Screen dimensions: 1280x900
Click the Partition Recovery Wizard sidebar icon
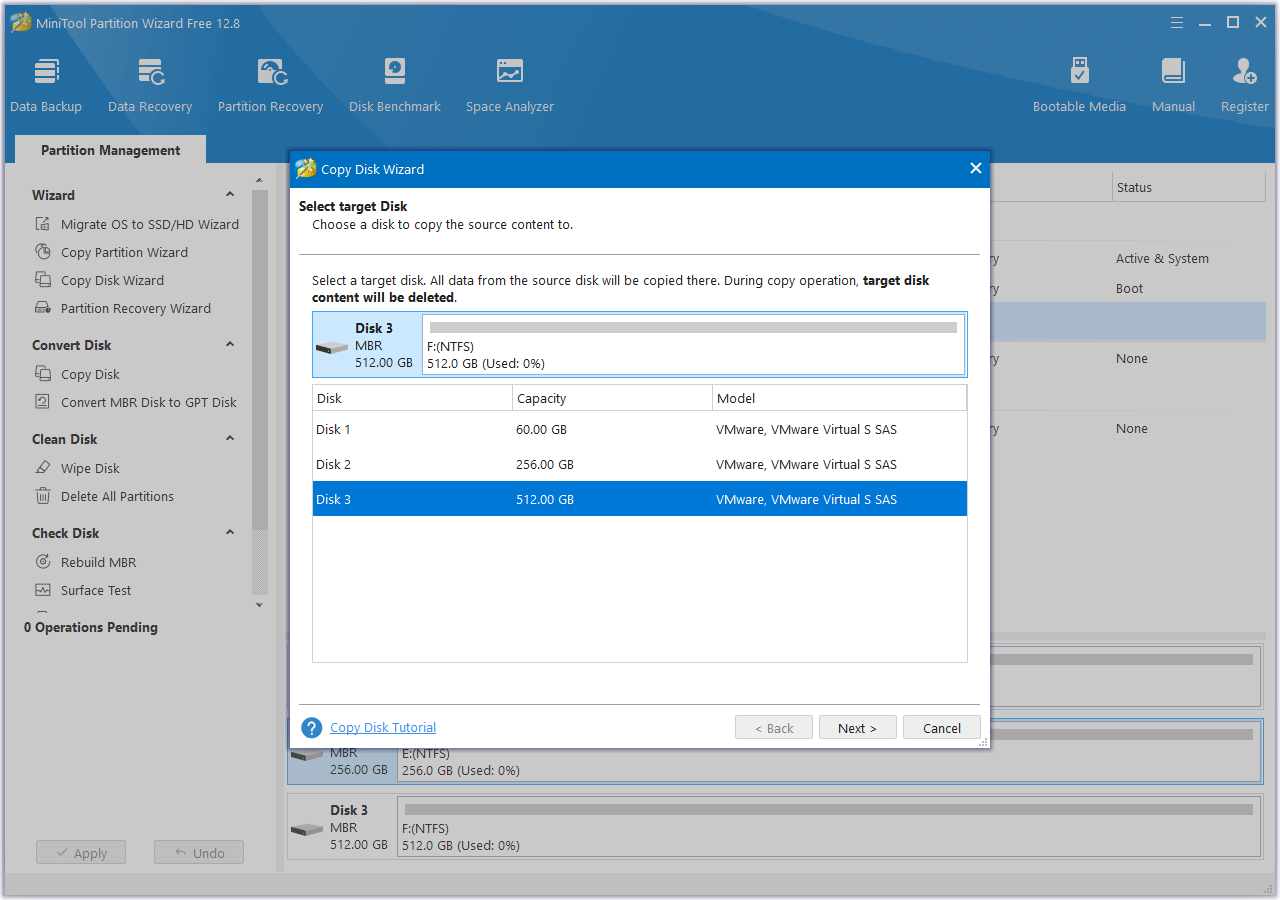pos(43,308)
